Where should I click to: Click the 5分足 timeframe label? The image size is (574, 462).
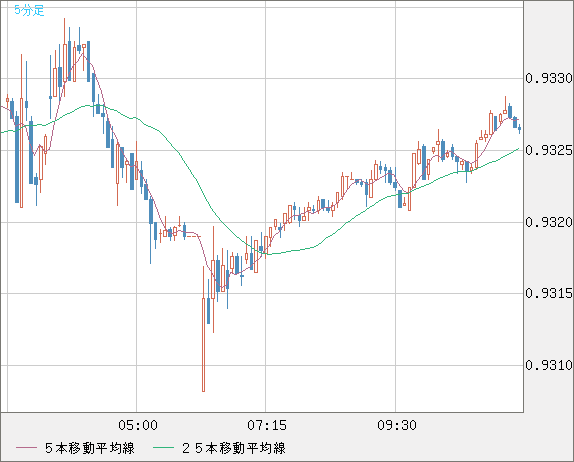point(29,10)
